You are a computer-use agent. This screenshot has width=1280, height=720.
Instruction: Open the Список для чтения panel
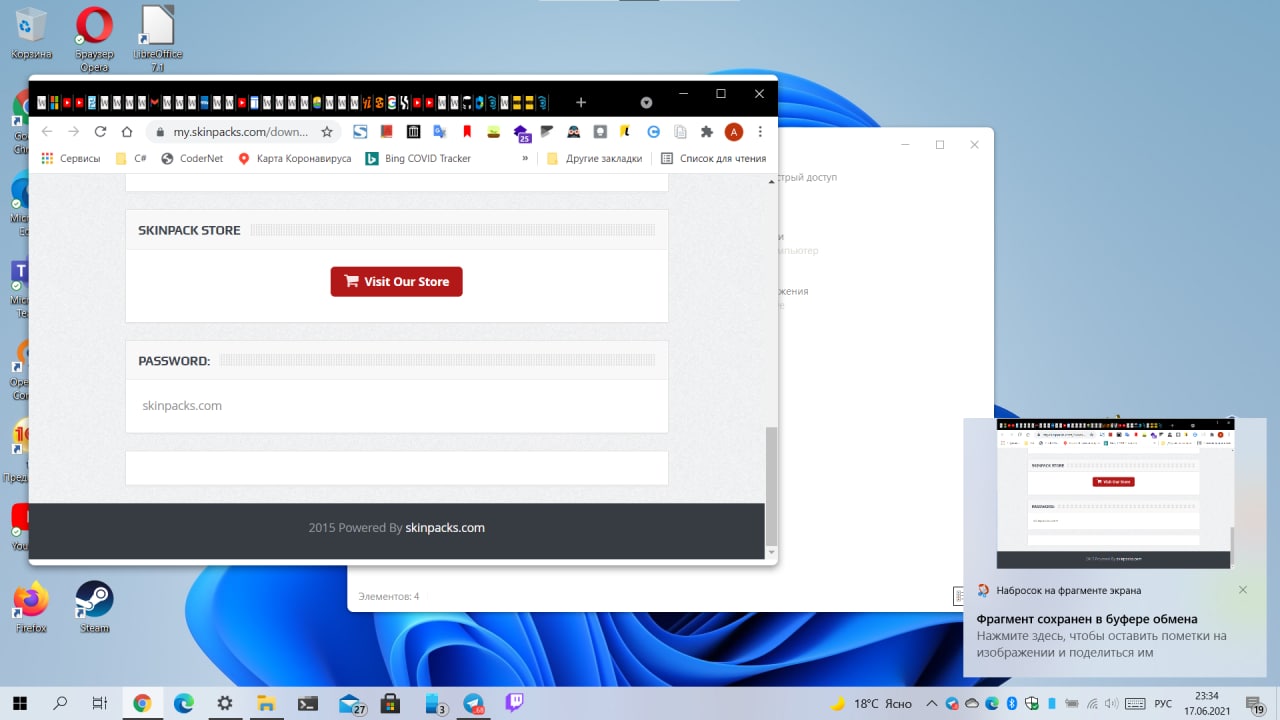click(713, 158)
